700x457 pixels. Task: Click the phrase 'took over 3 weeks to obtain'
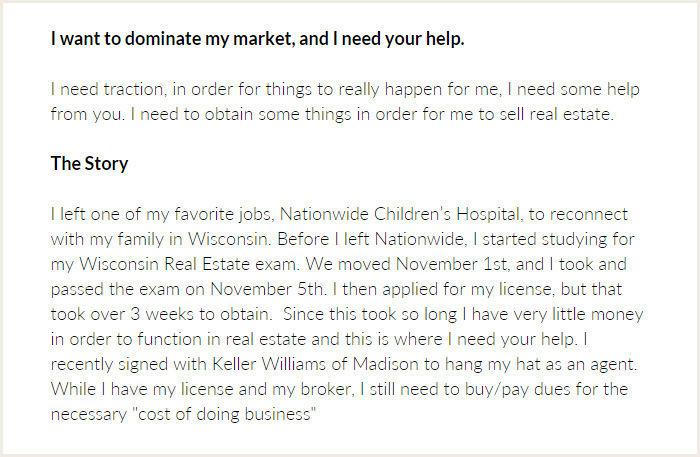tap(161, 315)
